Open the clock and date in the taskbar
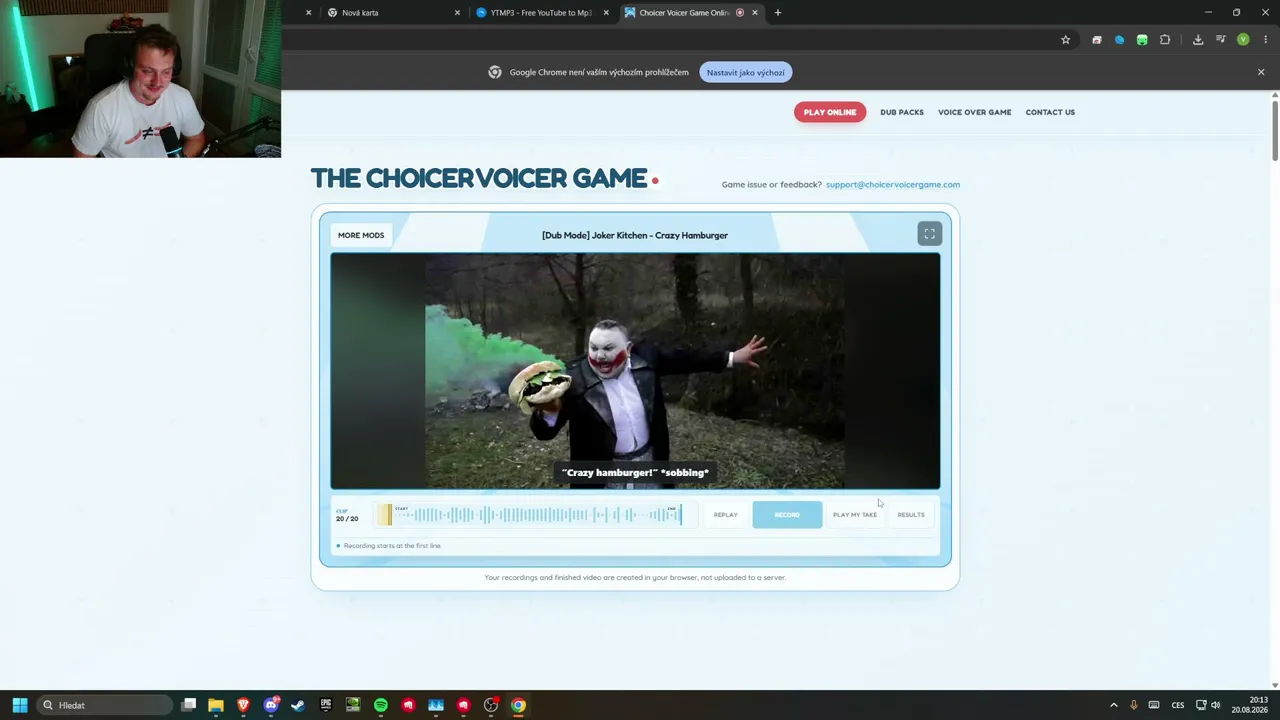Viewport: 1280px width, 720px height. 1252,705
